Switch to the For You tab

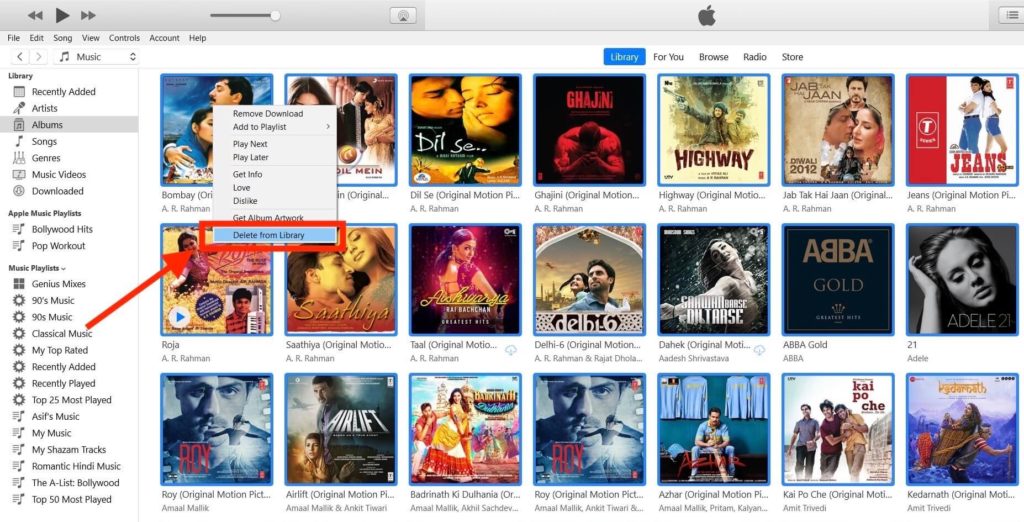click(x=668, y=57)
